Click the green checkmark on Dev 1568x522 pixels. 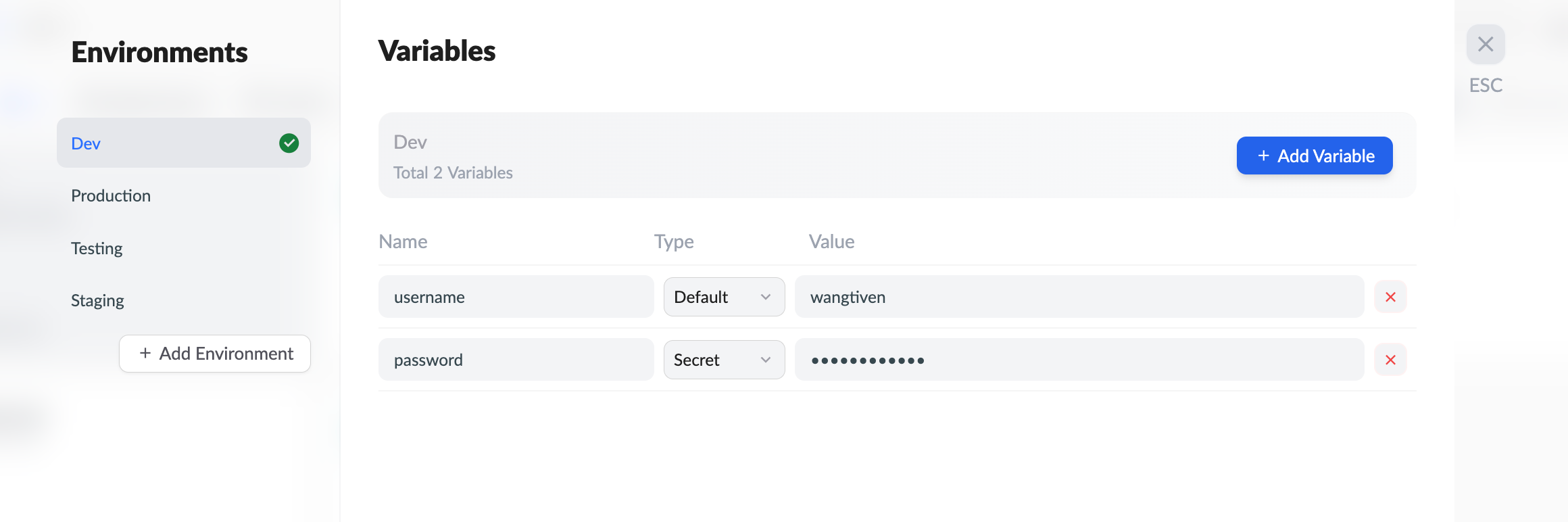[x=289, y=143]
